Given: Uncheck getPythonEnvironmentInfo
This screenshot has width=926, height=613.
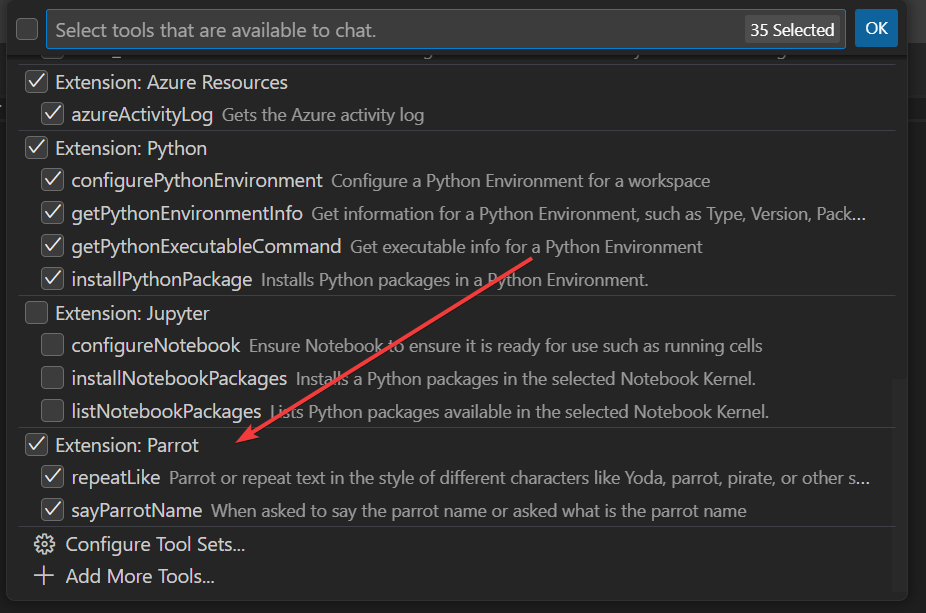Looking at the screenshot, I should (52, 213).
